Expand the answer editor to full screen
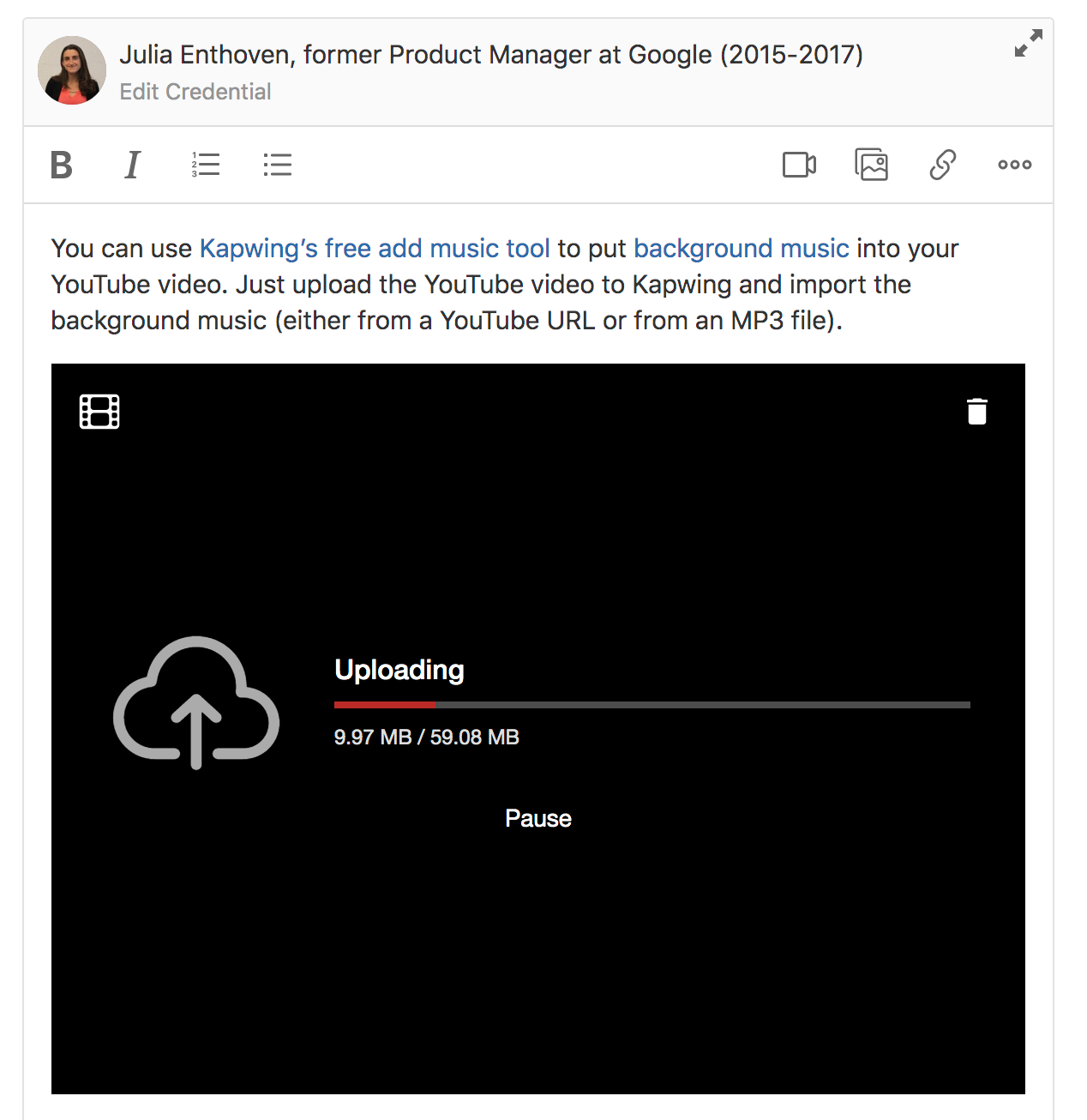Screen dimensions: 1087x1120 point(1028,44)
